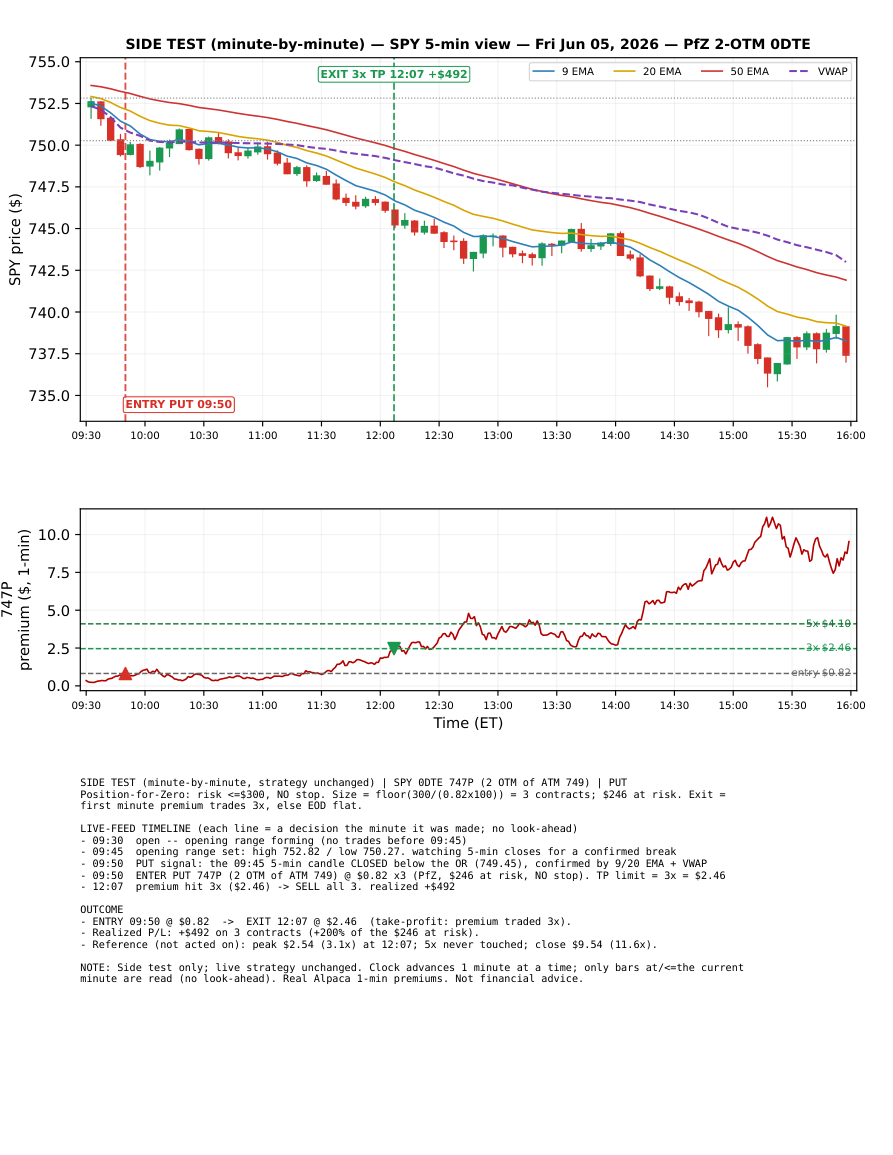Click the 'Reference (not acted on)' line
Screen dimensions: 893x1155
coord(368,944)
